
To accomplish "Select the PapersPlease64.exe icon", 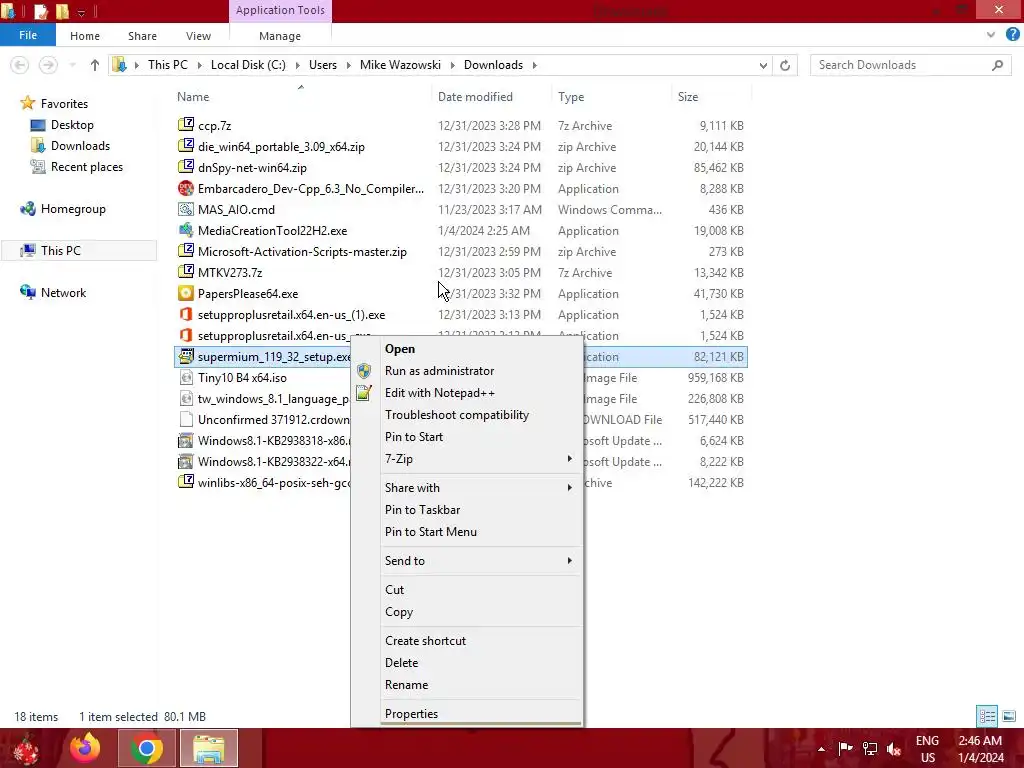I will point(186,293).
